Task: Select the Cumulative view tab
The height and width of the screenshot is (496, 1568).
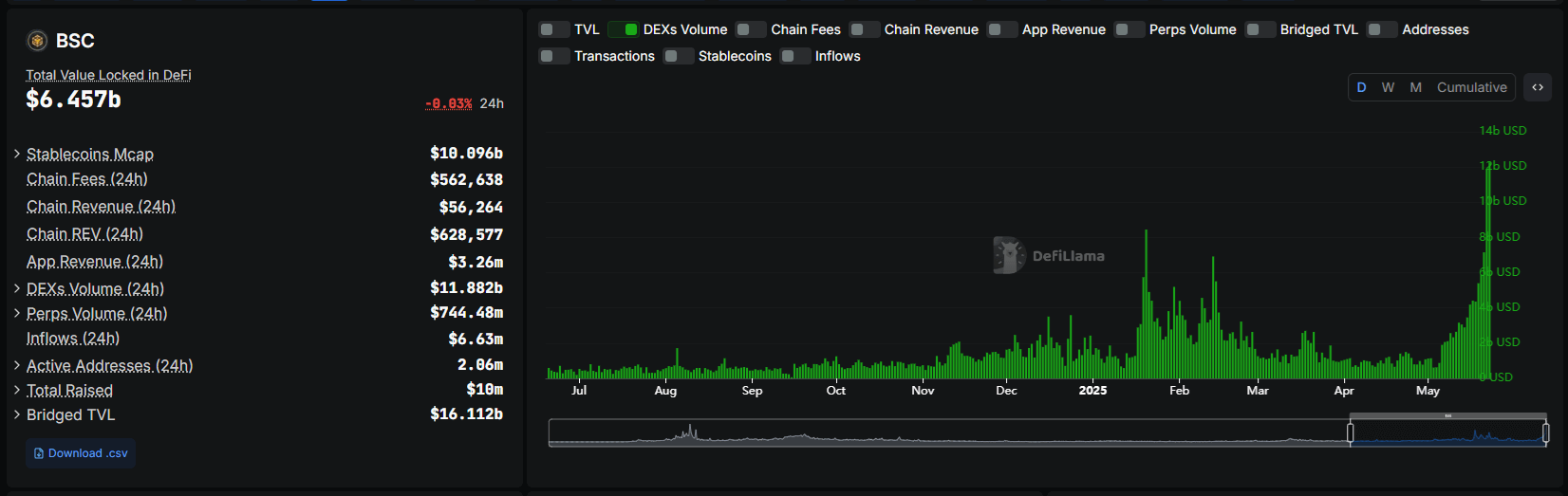Action: pos(1471,87)
